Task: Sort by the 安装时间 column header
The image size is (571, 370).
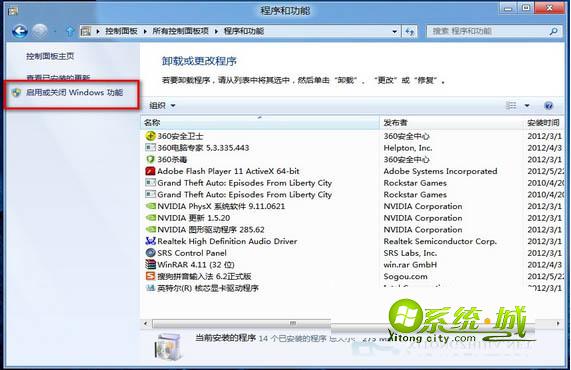Action: click(x=544, y=123)
